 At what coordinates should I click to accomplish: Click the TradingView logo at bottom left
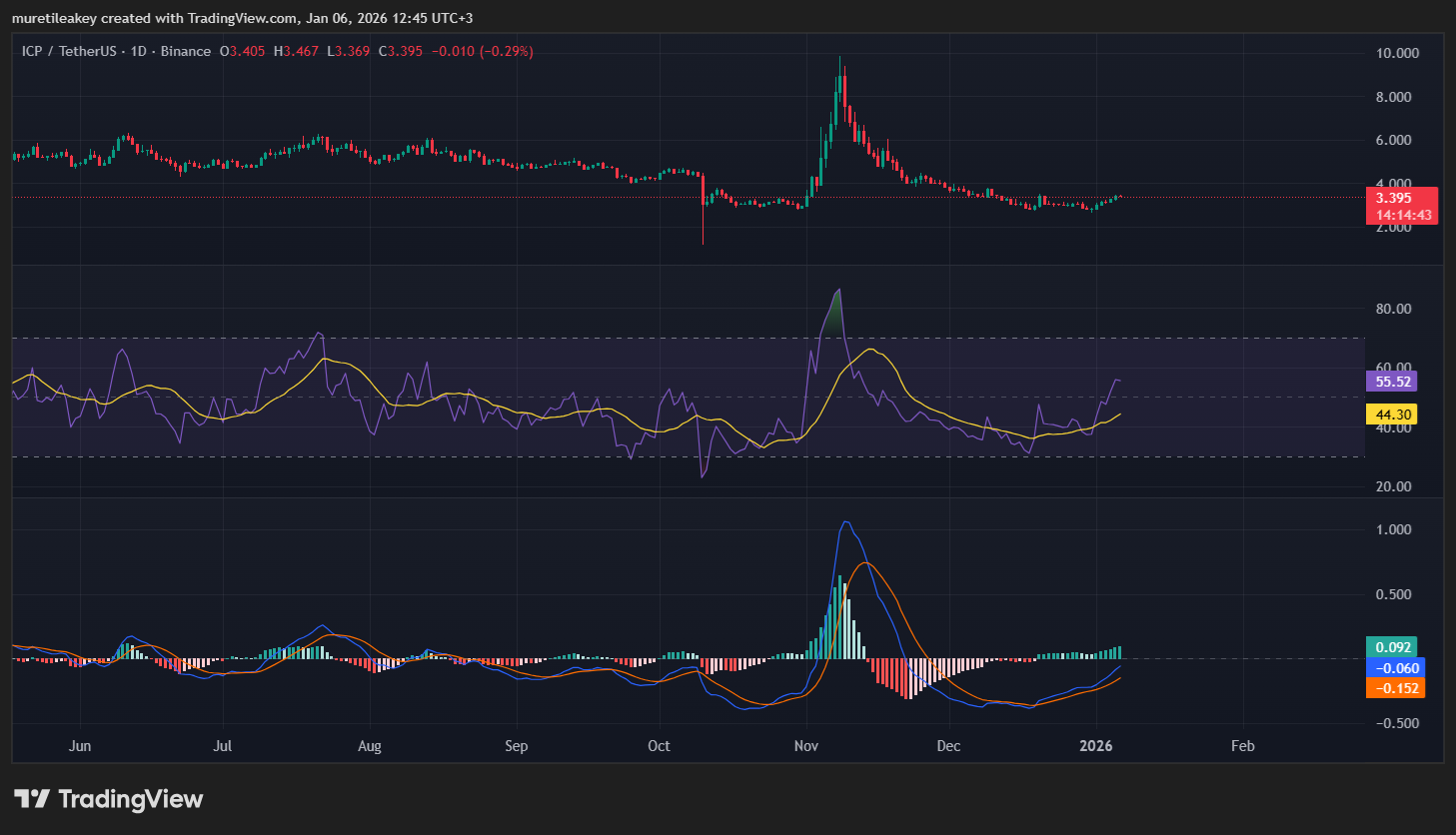tap(108, 799)
